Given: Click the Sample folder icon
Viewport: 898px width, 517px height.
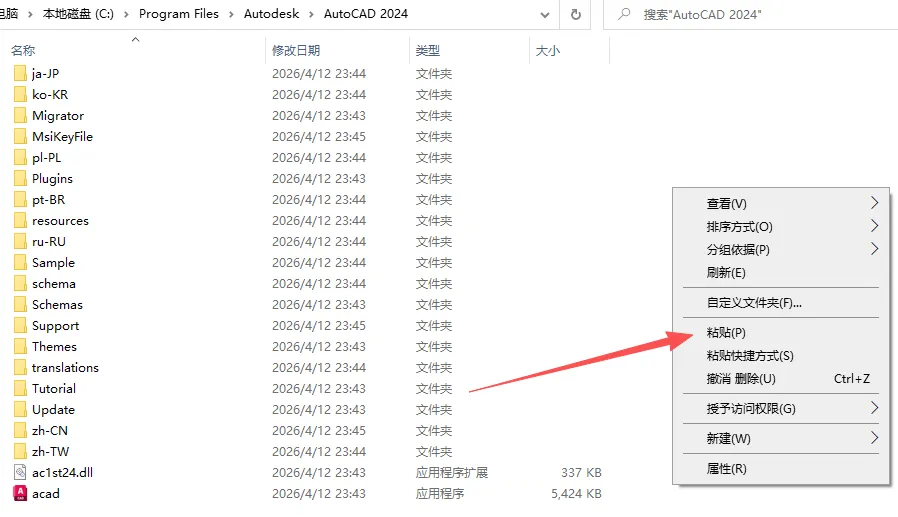Looking at the screenshot, I should [20, 262].
